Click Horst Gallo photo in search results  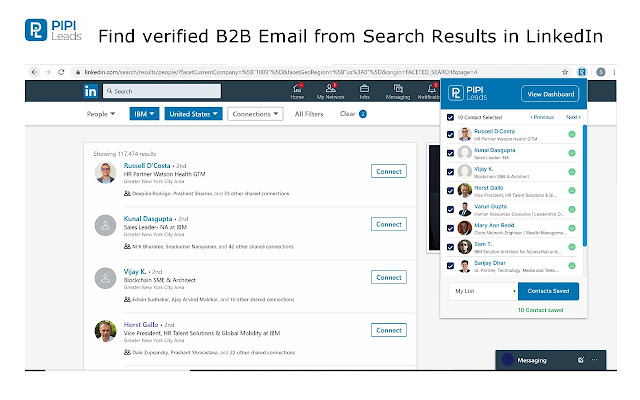(x=105, y=331)
